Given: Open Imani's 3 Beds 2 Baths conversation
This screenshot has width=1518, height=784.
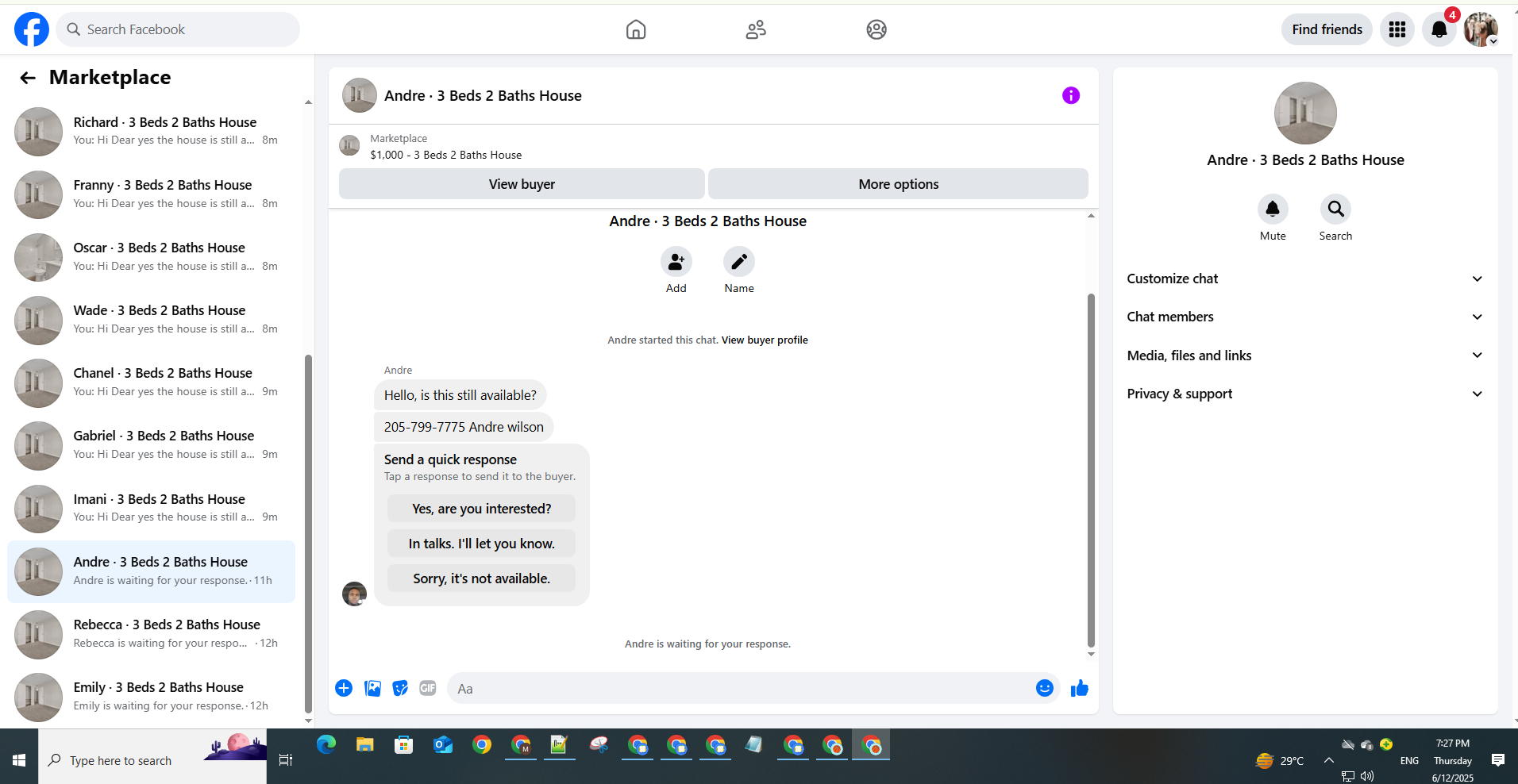Looking at the screenshot, I should click(x=151, y=509).
